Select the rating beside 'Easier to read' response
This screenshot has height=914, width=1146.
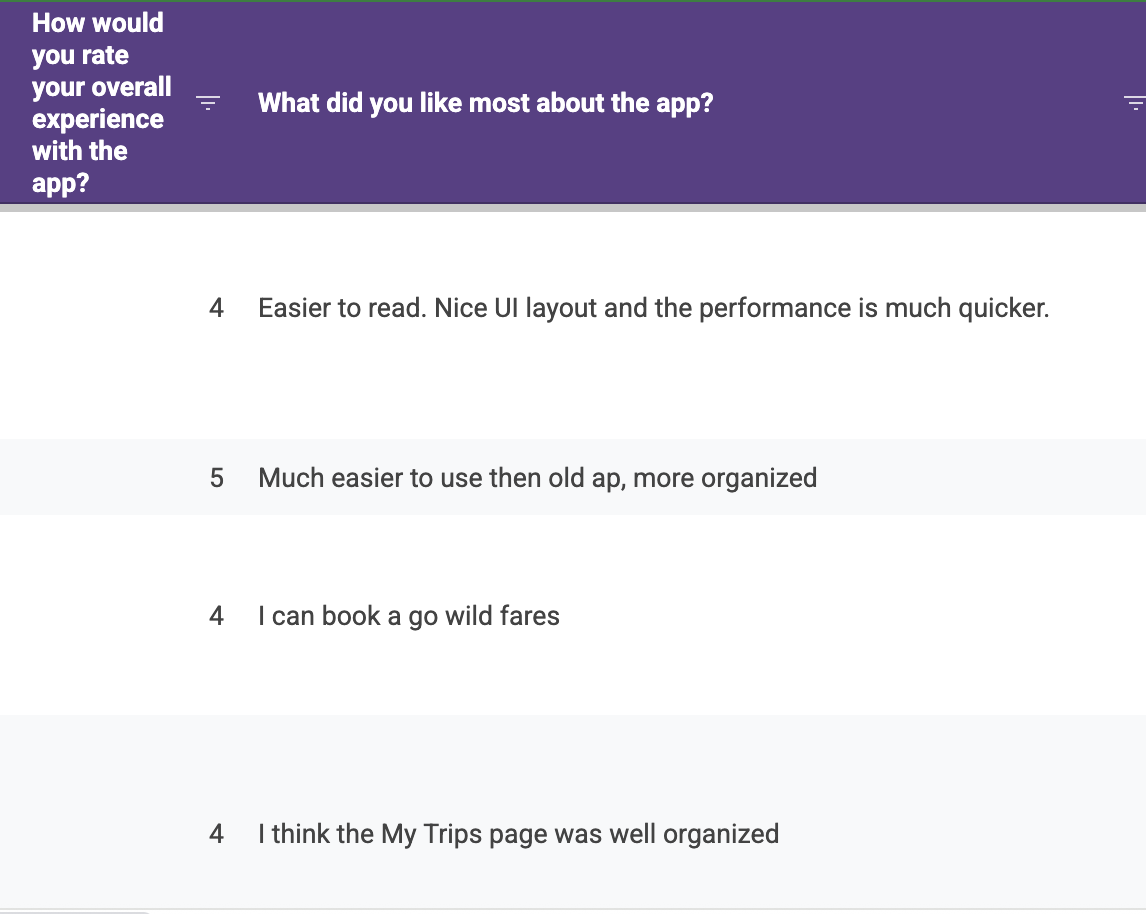click(x=216, y=308)
